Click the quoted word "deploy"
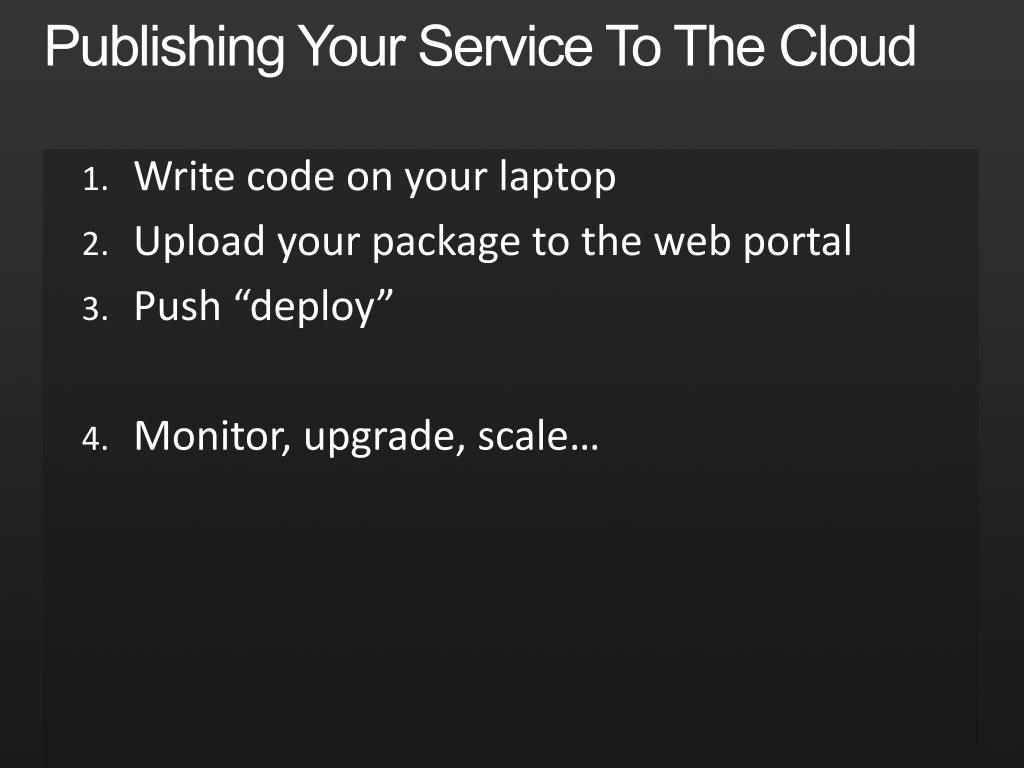The image size is (1024, 768). click(x=313, y=308)
